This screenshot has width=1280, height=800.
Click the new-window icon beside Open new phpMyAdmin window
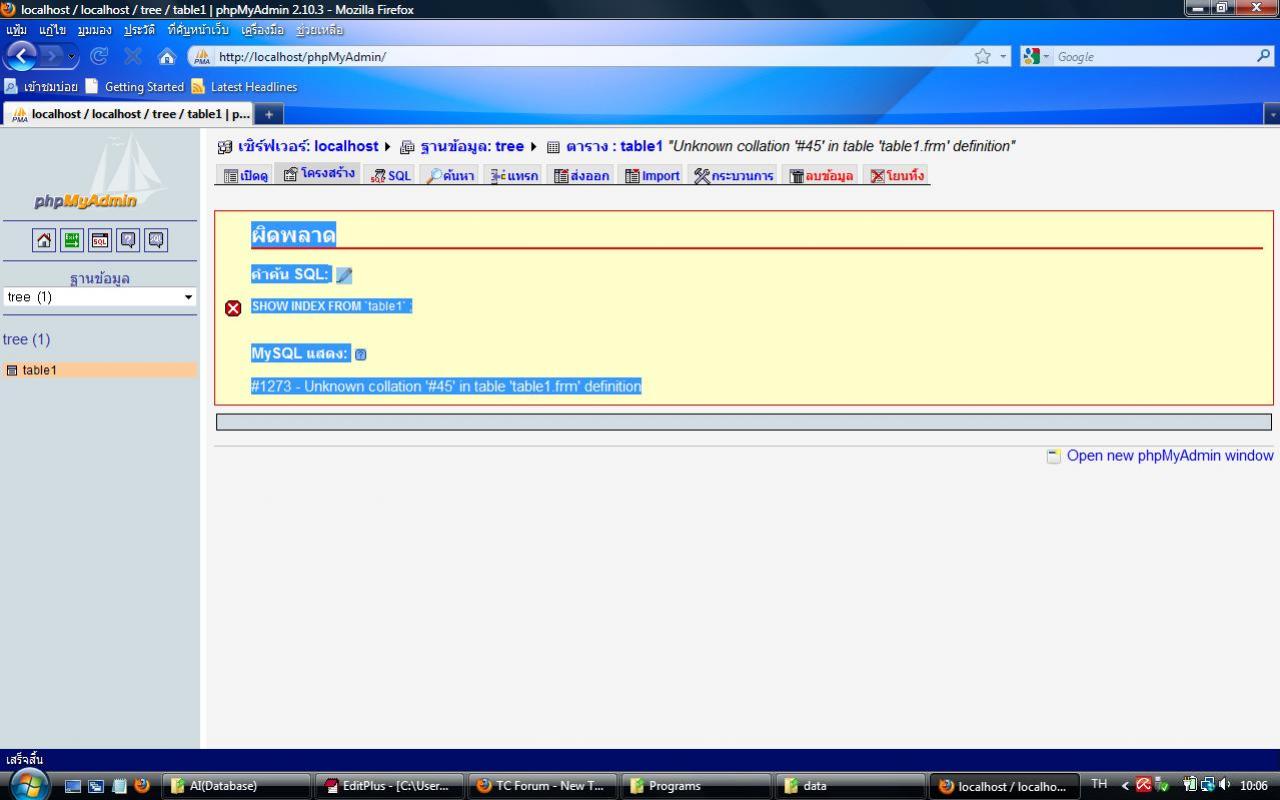point(1053,456)
